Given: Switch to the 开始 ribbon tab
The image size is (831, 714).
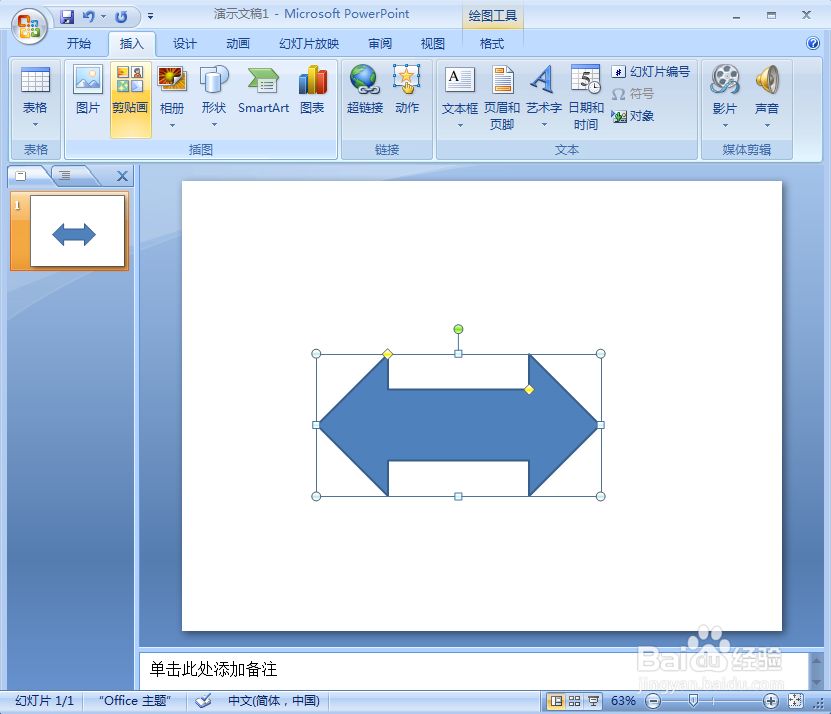Looking at the screenshot, I should (79, 43).
